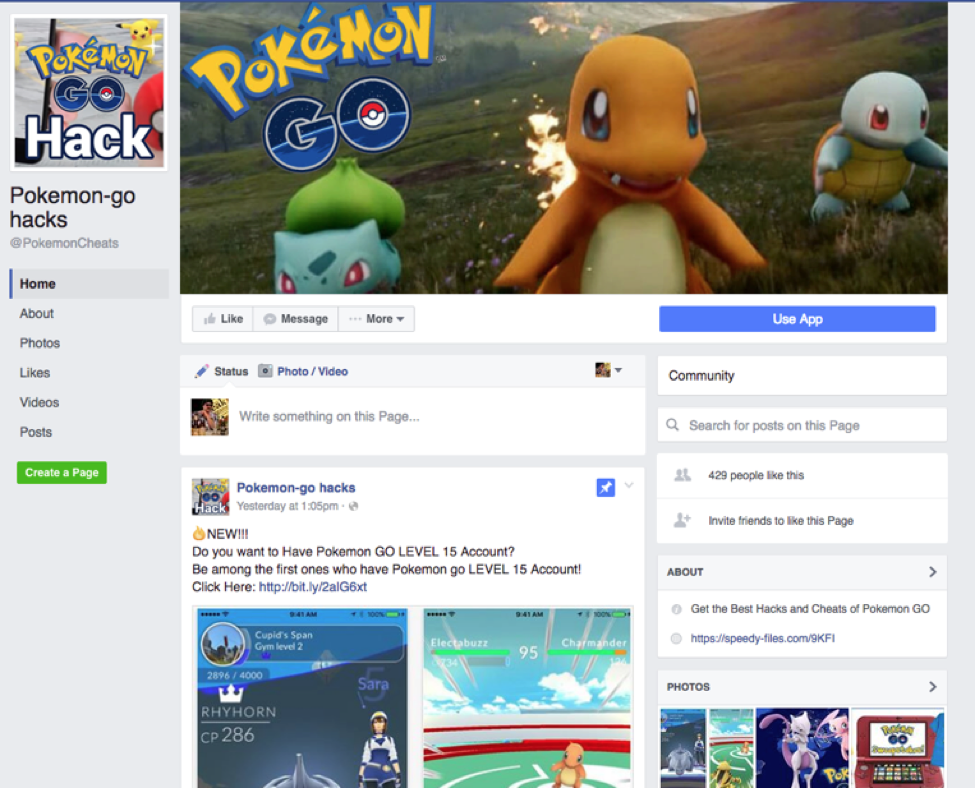Open the Charmander battle screenshot in the post

point(527,698)
